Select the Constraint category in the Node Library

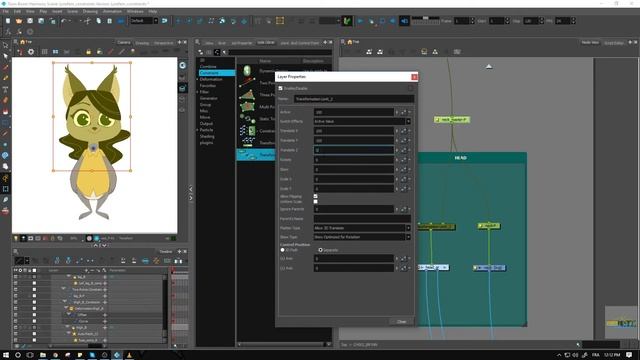click(217, 73)
